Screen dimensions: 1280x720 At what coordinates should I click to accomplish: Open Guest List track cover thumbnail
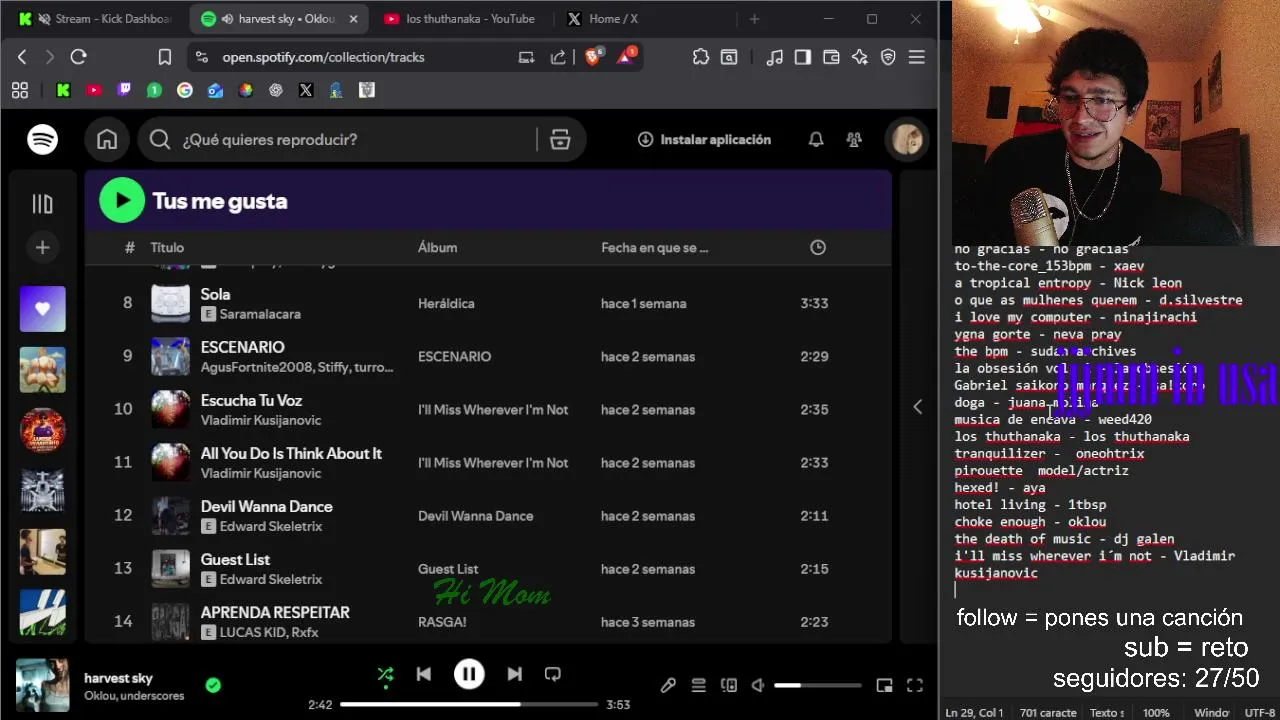(x=170, y=569)
